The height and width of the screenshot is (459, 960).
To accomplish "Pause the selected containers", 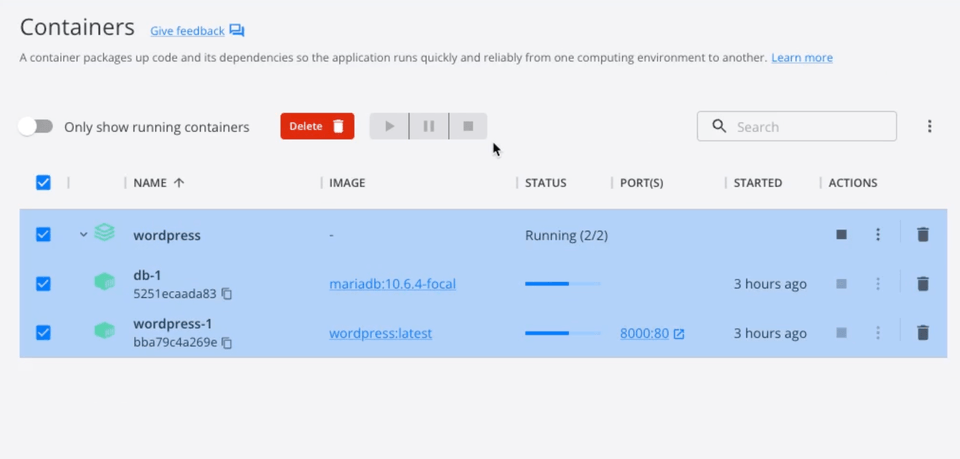I will click(429, 126).
